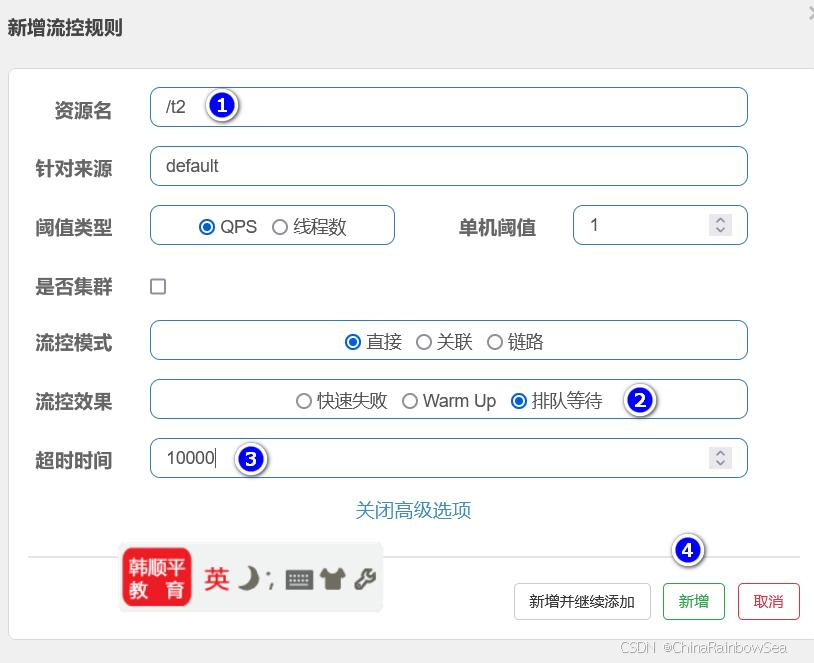Focus the 针对来源 default input
Image resolution: width=814 pixels, height=663 pixels.
[449, 166]
